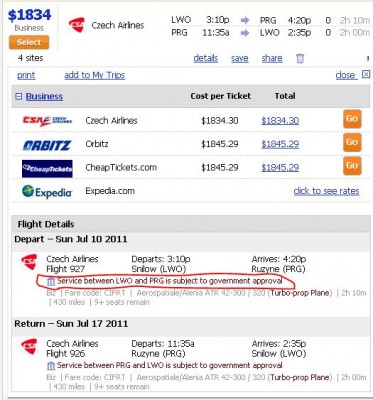The image size is (373, 400).
Task: Open the flight details link
Action: point(206,58)
